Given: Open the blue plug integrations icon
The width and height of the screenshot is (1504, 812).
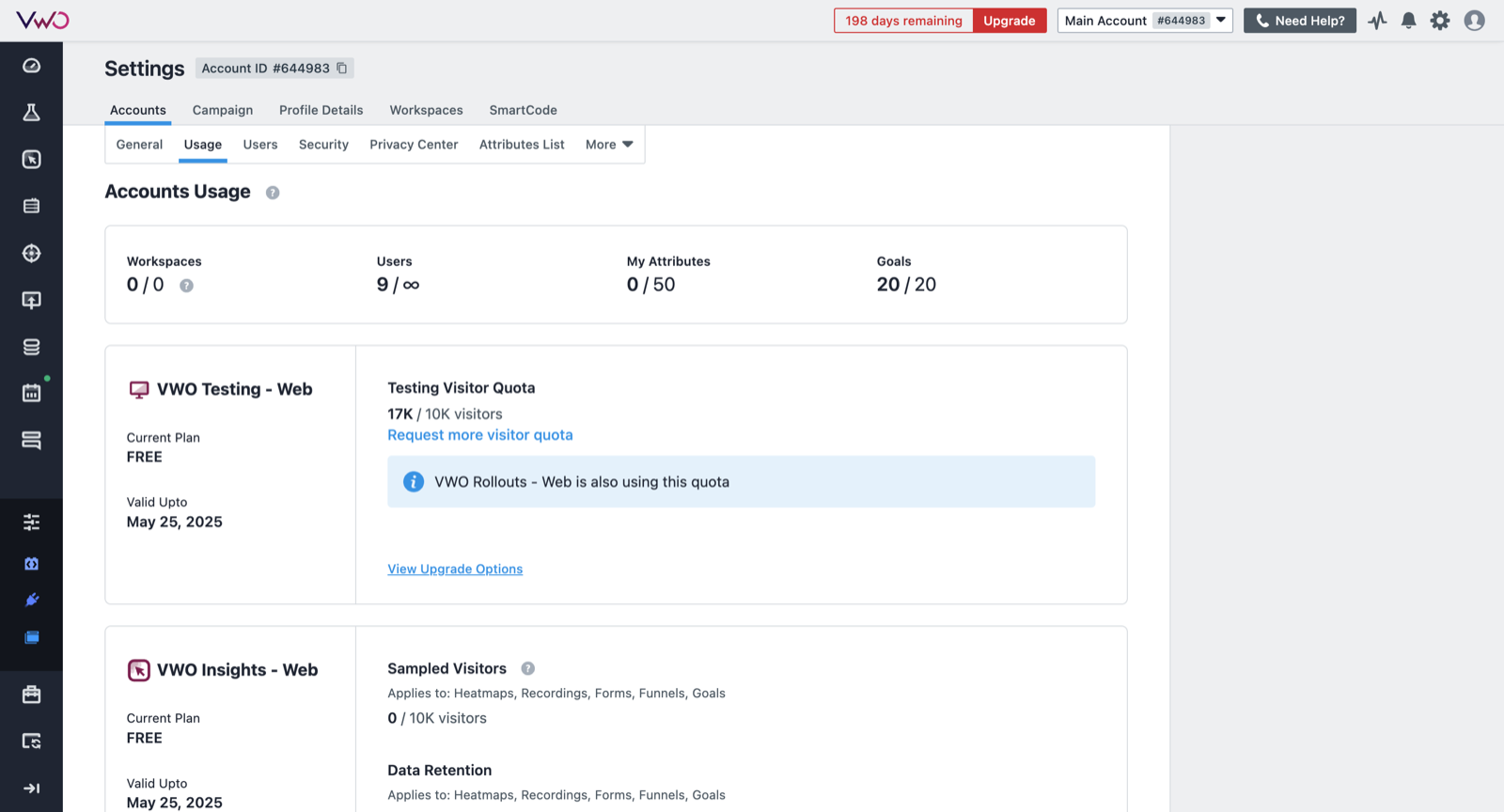Looking at the screenshot, I should tap(31, 600).
